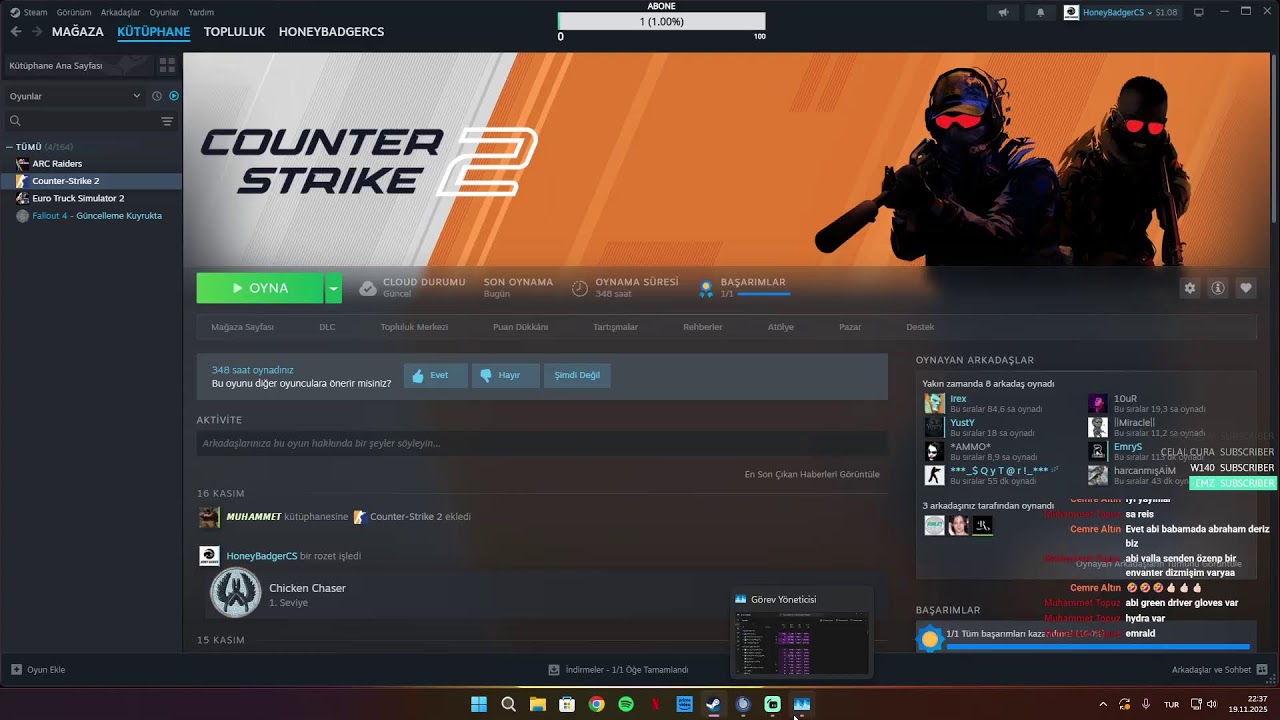Open HoneyBadgerCS account dropdown
The height and width of the screenshot is (720, 1280).
1121,12
